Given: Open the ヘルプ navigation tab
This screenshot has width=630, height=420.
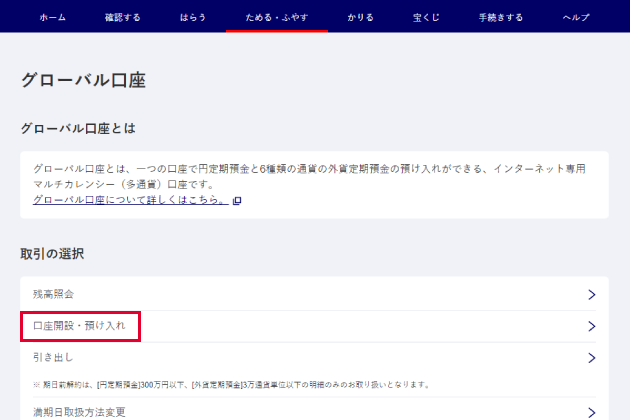Looking at the screenshot, I should click(x=576, y=17).
